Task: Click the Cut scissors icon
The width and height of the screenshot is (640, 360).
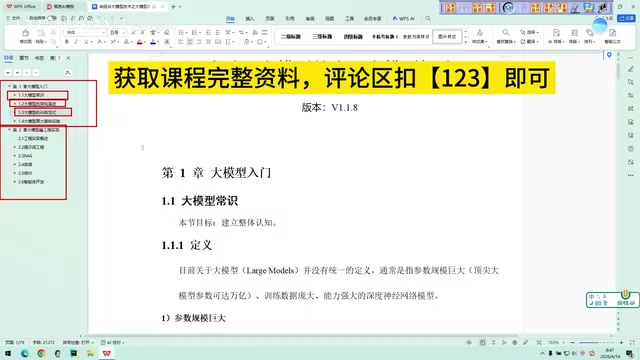Action: click(x=53, y=32)
